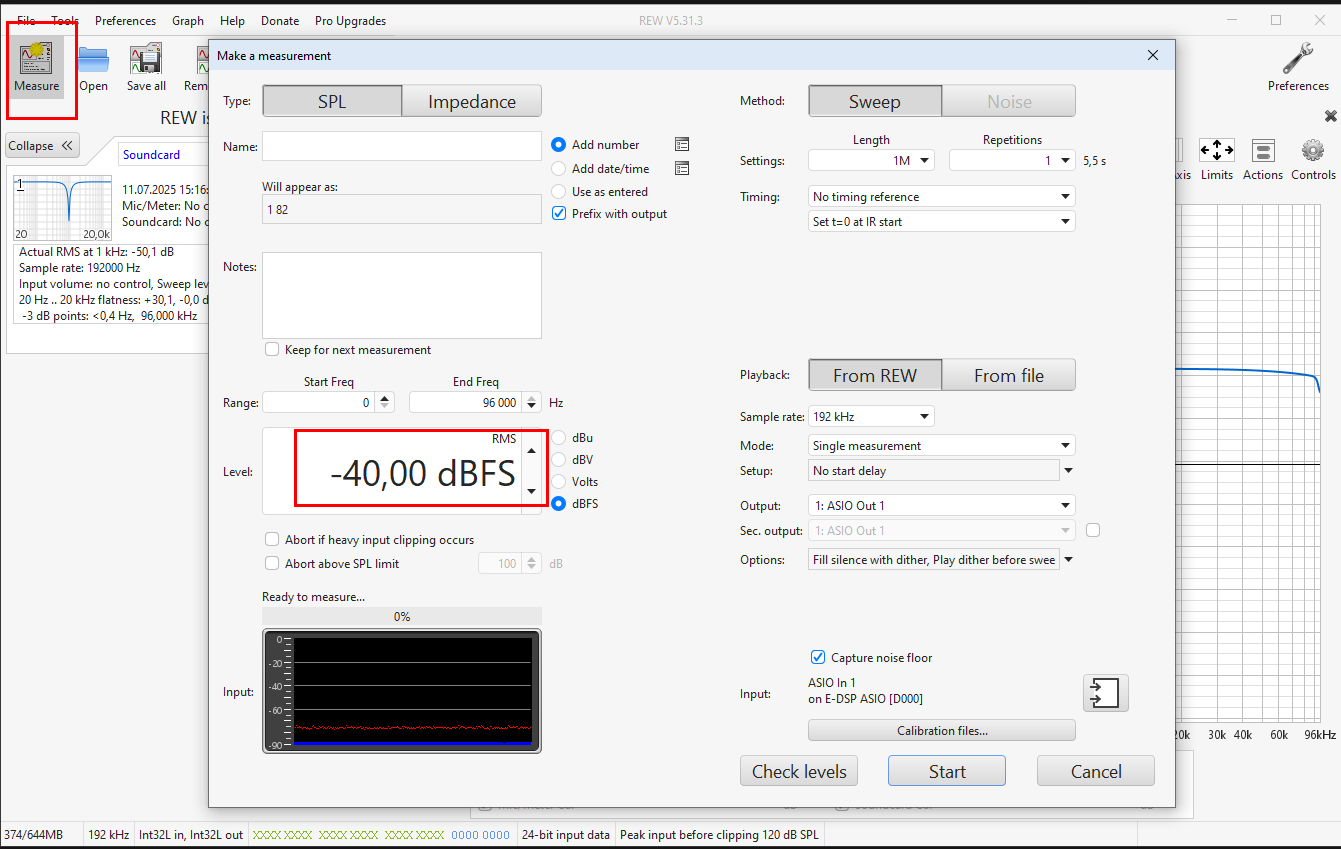Click Check levels button
This screenshot has width=1341, height=849.
(x=799, y=771)
